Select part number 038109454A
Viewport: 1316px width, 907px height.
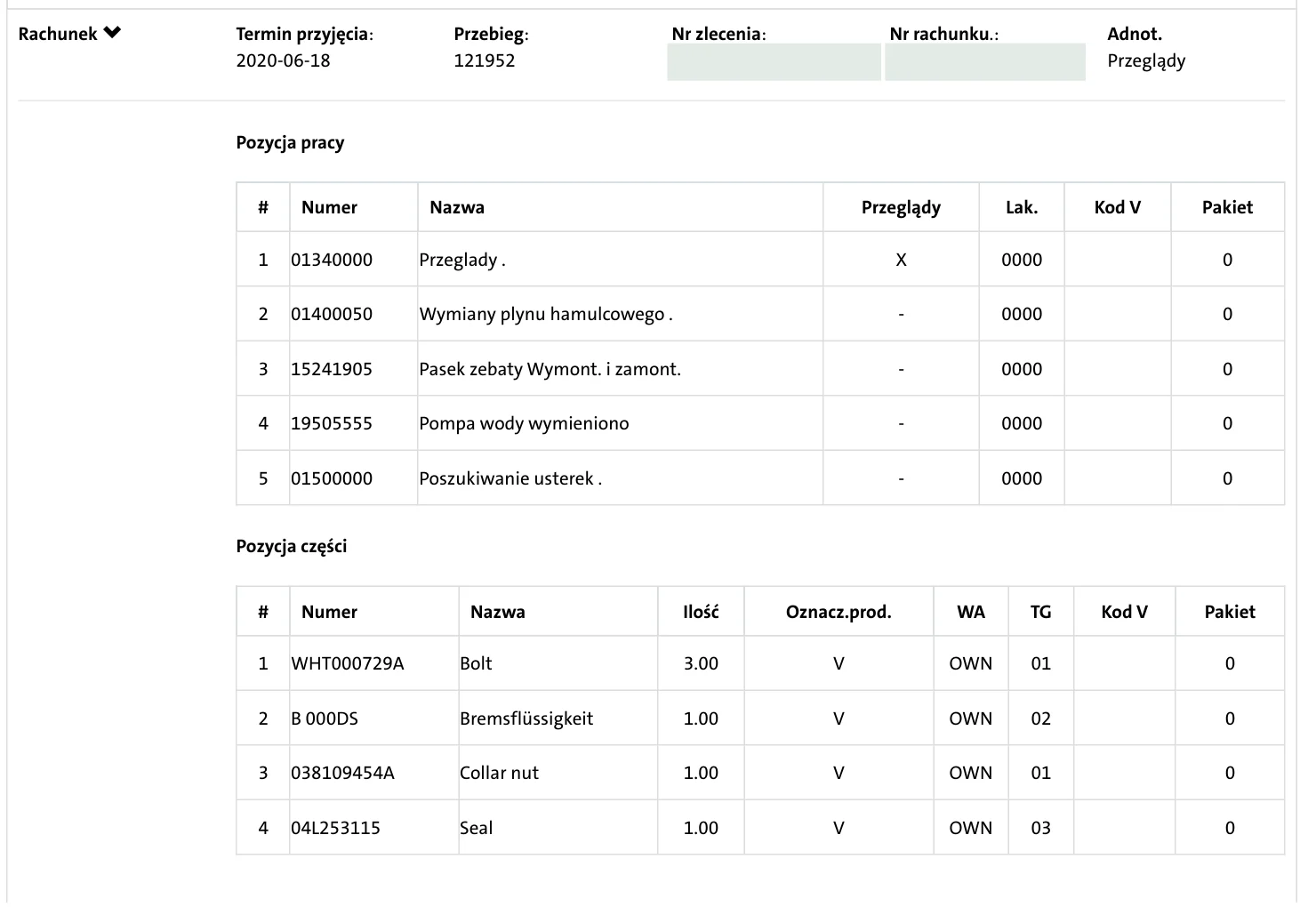342,773
